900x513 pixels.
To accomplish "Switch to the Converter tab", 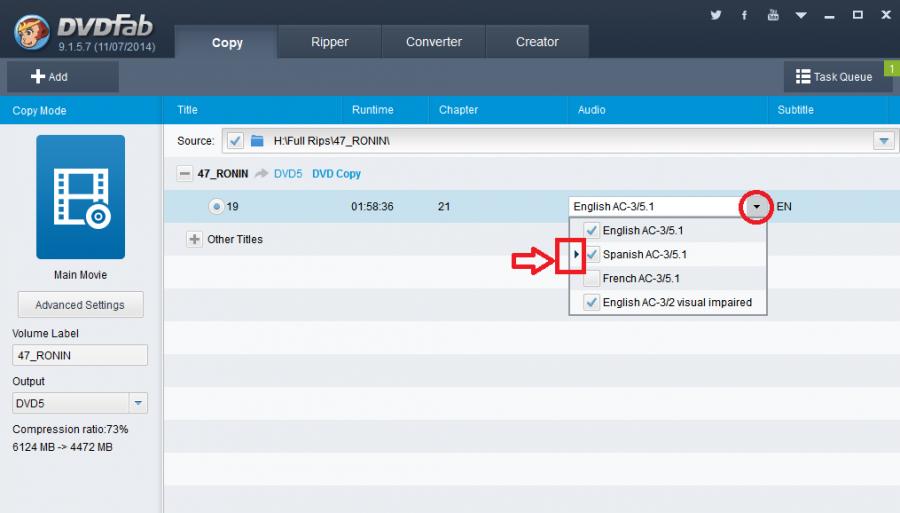I will [433, 42].
